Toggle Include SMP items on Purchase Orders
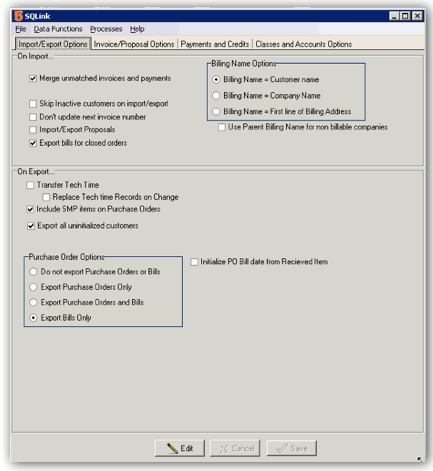 pyautogui.click(x=30, y=209)
